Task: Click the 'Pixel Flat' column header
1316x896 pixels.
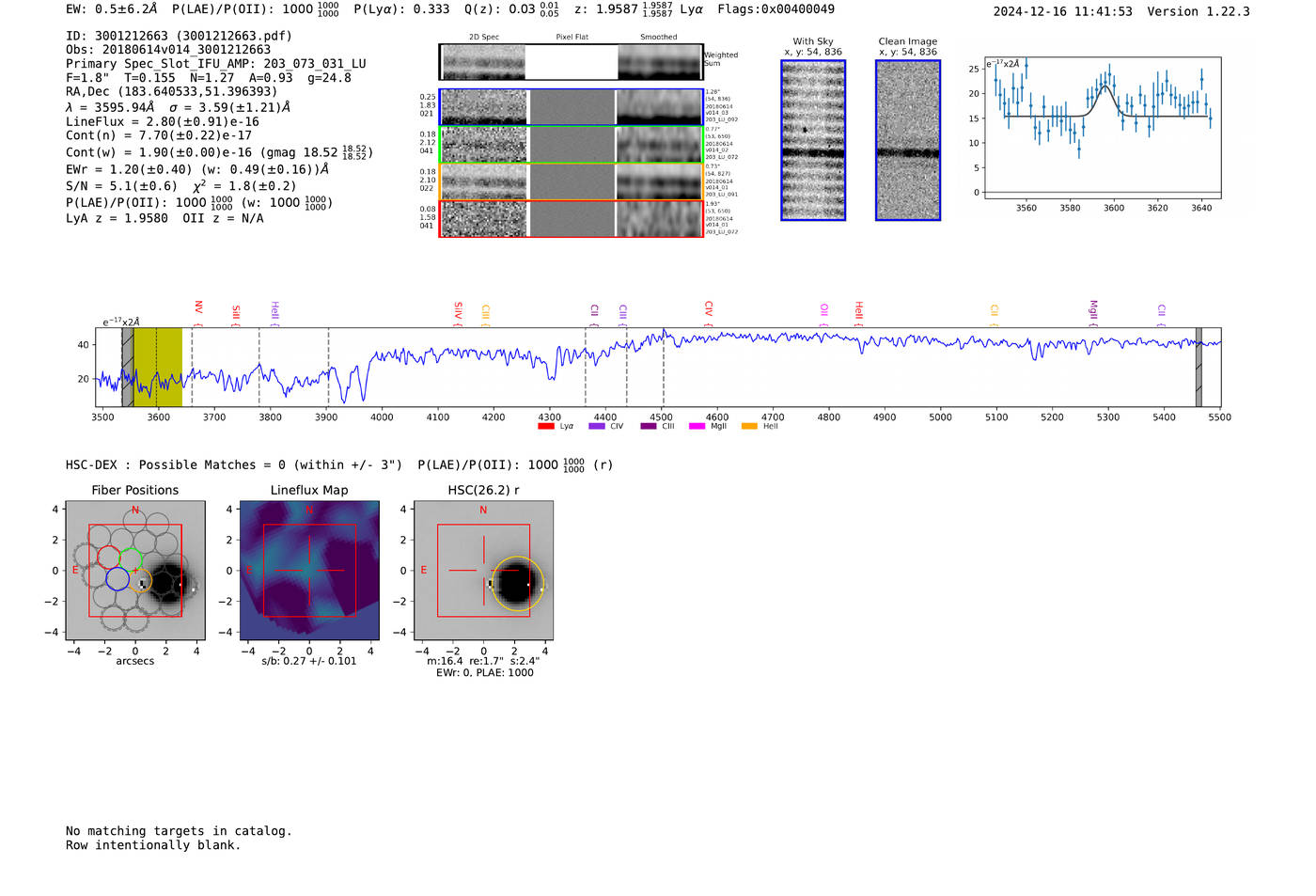Action: tap(572, 38)
